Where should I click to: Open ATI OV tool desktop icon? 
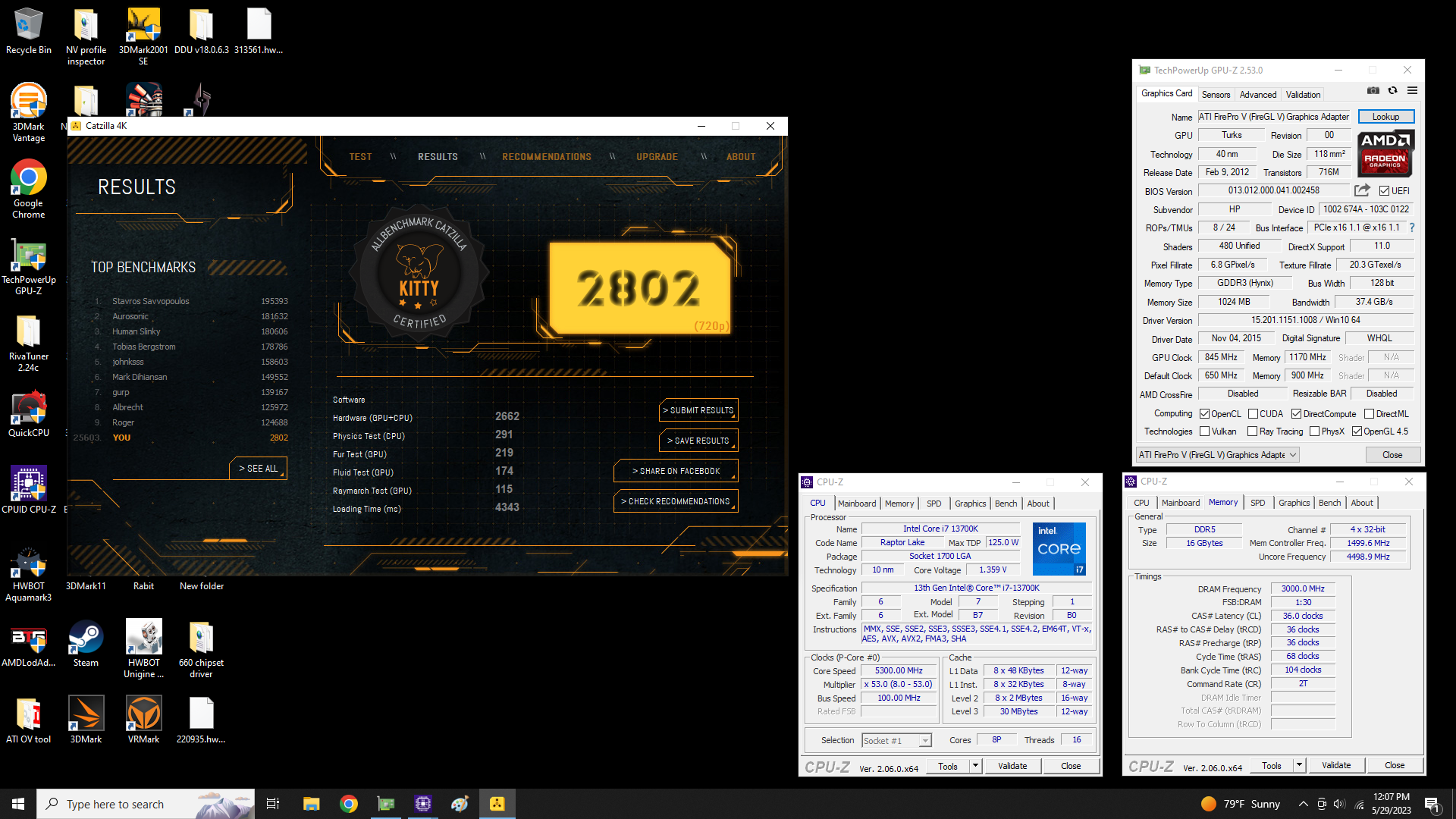28,720
